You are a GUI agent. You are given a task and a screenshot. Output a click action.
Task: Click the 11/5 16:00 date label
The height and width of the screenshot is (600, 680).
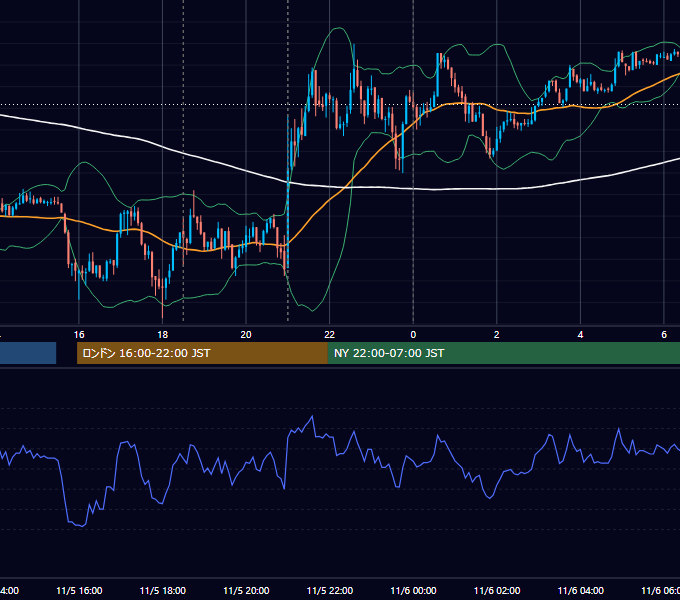click(79, 590)
